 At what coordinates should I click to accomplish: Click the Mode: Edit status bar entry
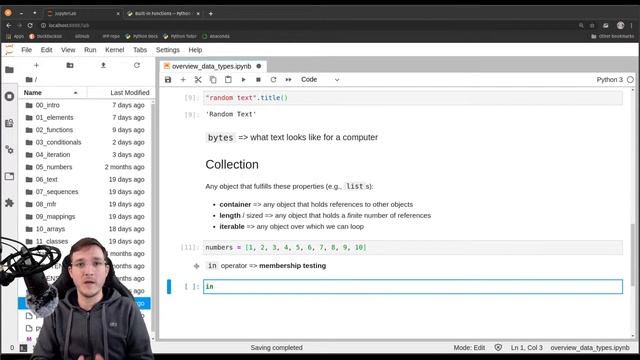tap(469, 348)
